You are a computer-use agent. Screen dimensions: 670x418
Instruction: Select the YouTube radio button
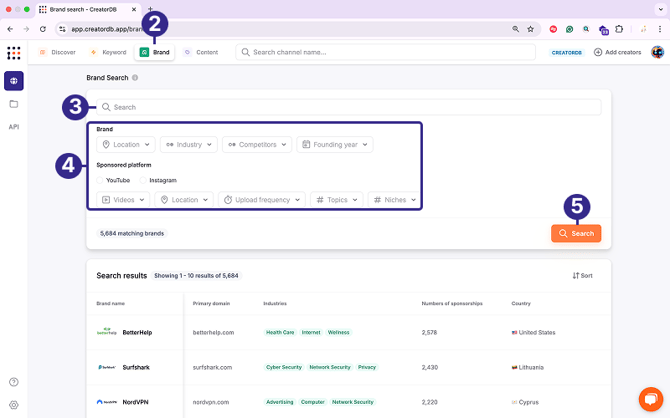tap(100, 180)
